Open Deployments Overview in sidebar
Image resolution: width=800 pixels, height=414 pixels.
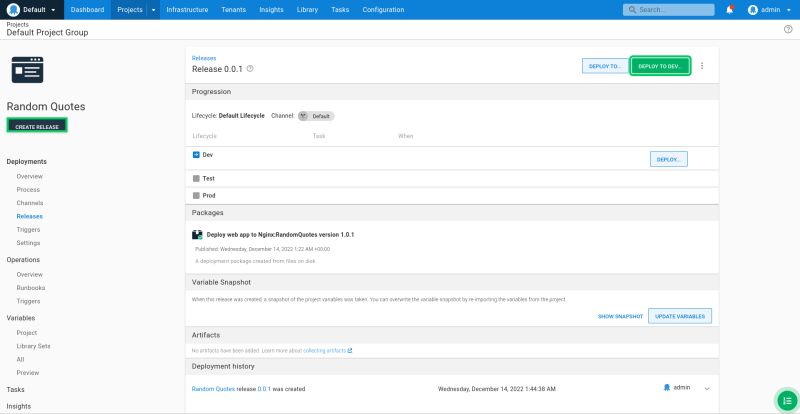click(30, 176)
